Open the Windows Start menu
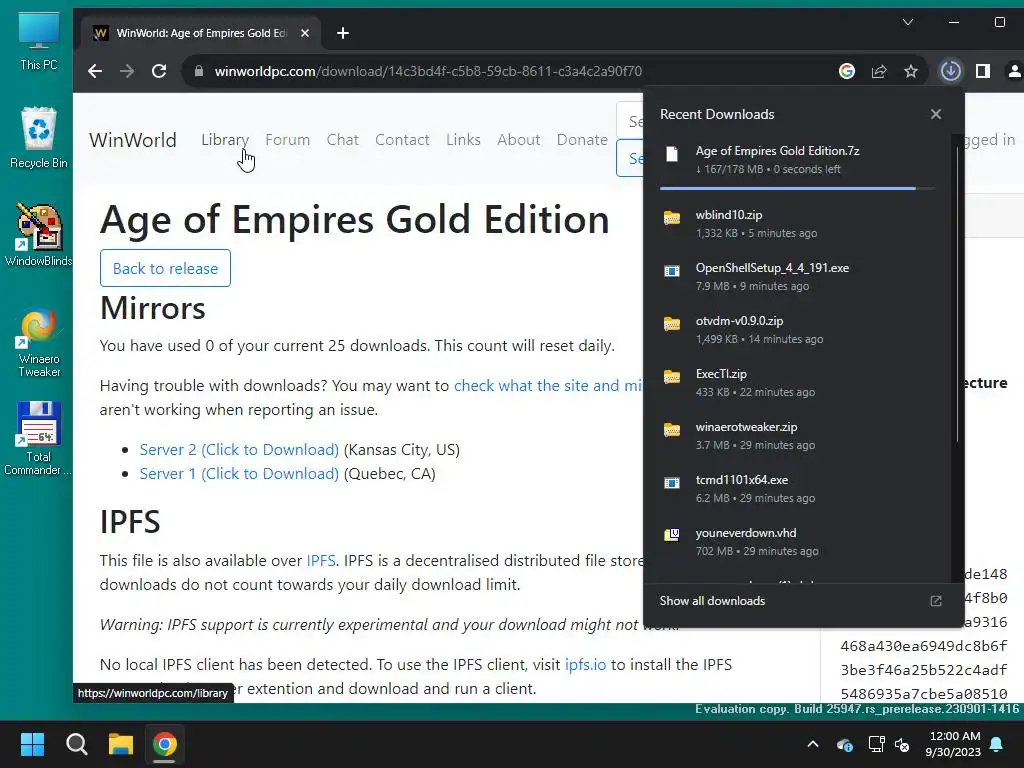The width and height of the screenshot is (1024, 768). click(32, 744)
